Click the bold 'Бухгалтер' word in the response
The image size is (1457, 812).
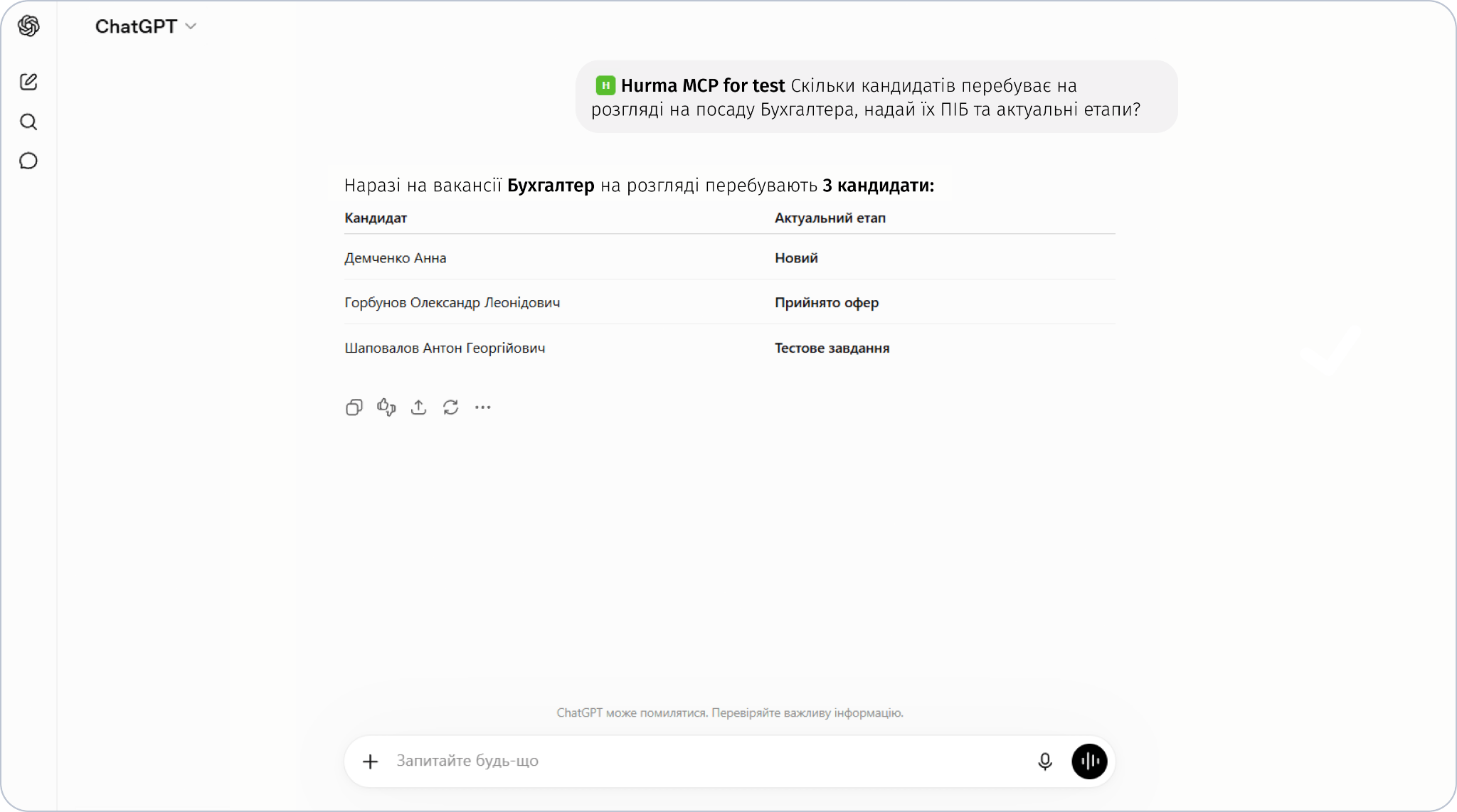click(x=551, y=186)
